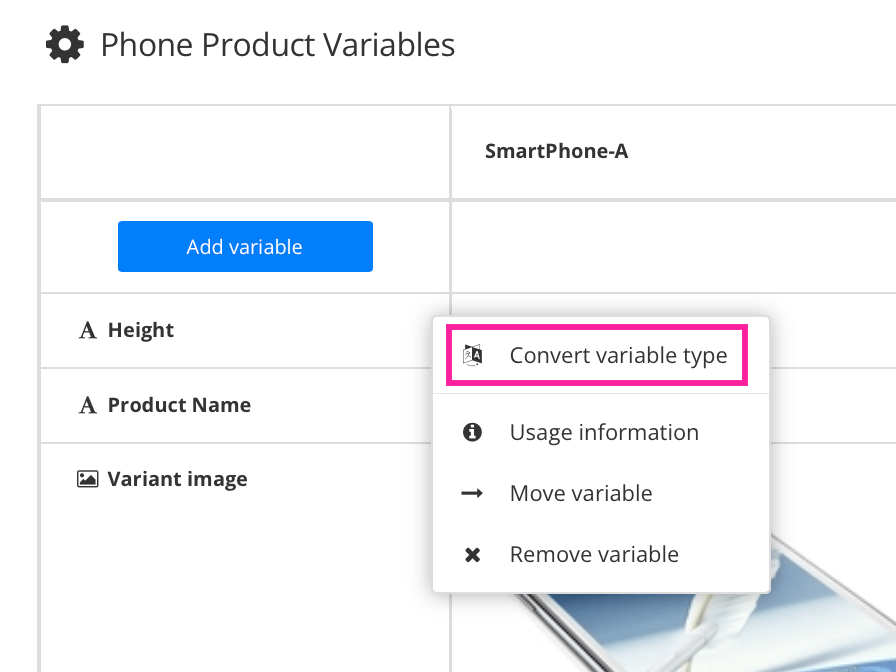Select the Height variable row

[141, 329]
